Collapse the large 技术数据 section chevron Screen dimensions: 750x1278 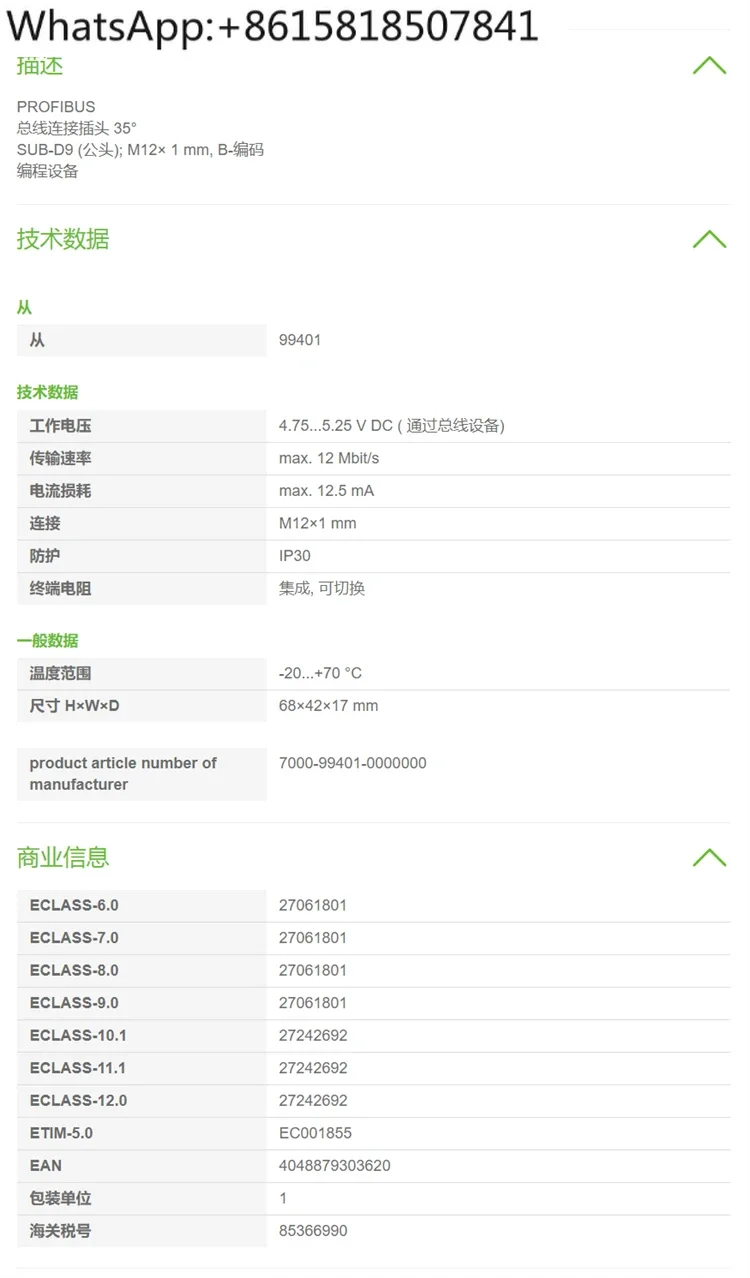pos(709,239)
